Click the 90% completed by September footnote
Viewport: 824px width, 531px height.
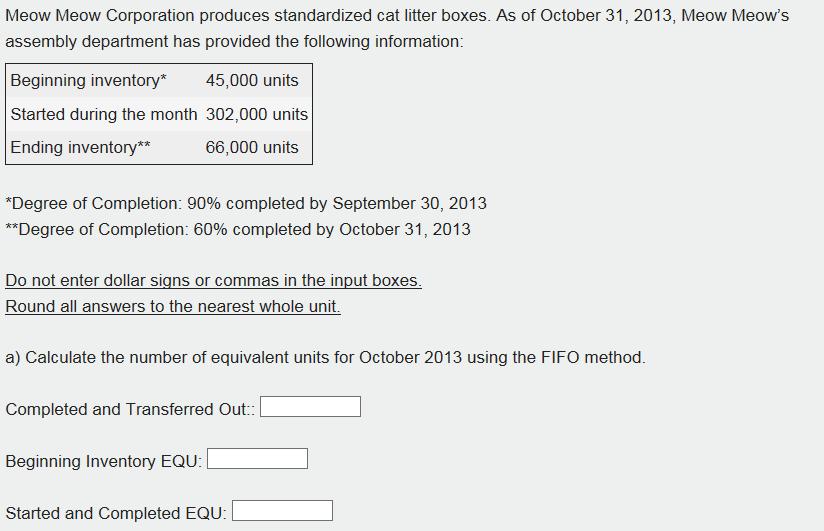246,203
